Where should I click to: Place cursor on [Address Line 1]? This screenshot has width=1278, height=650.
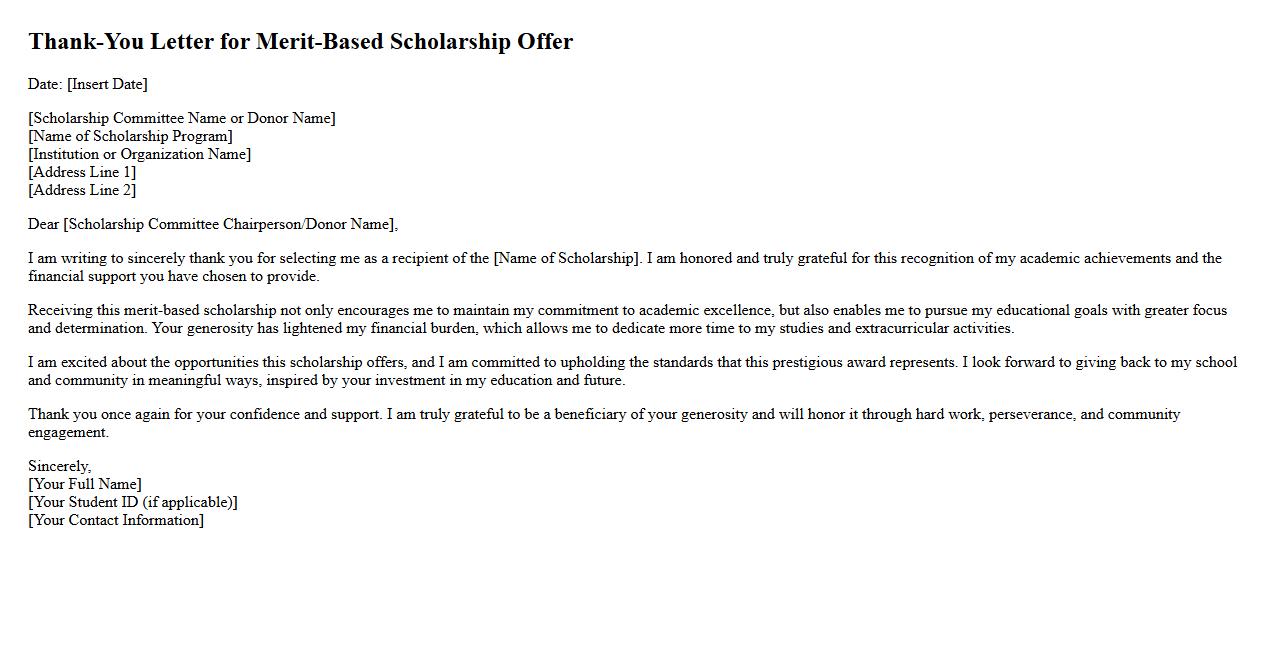tap(82, 172)
